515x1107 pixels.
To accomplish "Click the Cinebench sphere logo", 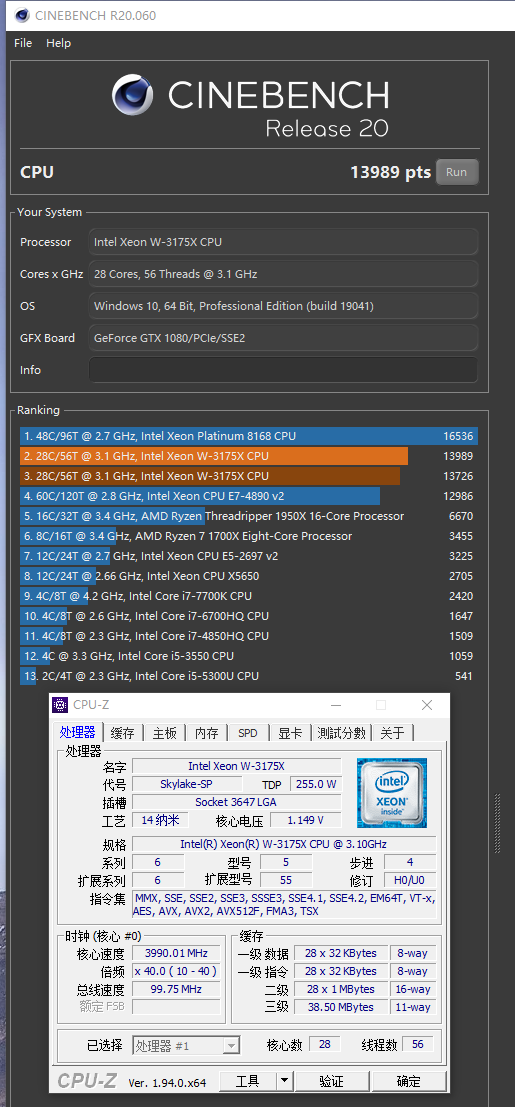I will [x=134, y=95].
